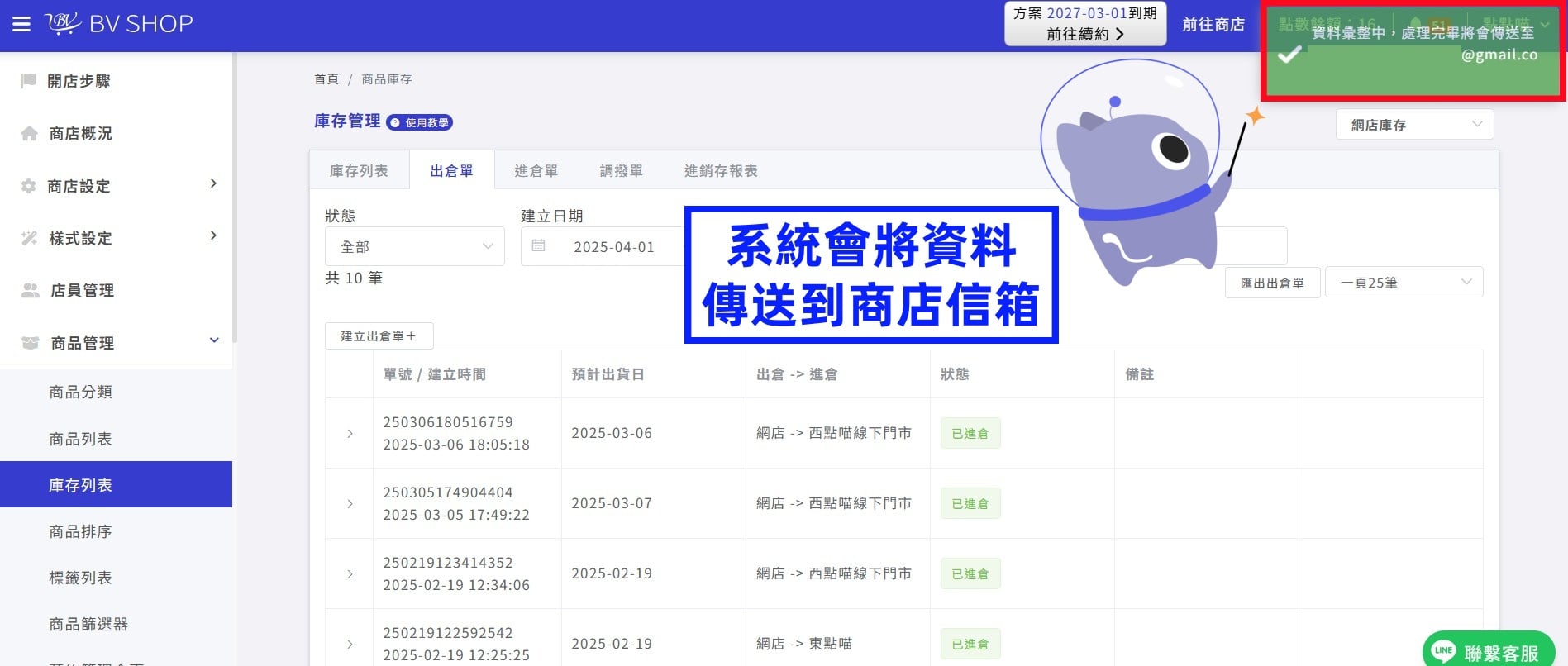
Task: Click the 建立日期 date input field
Action: point(603,246)
